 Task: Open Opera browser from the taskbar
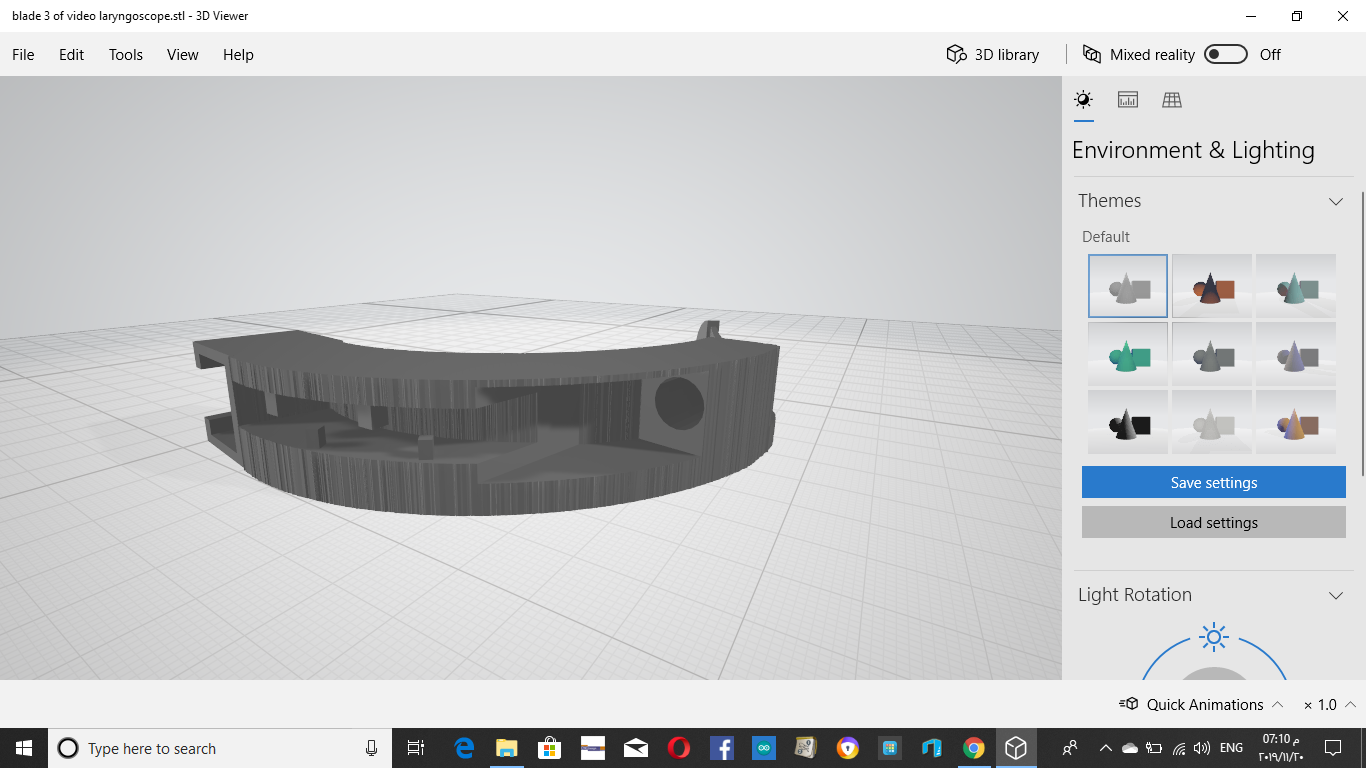[x=678, y=748]
